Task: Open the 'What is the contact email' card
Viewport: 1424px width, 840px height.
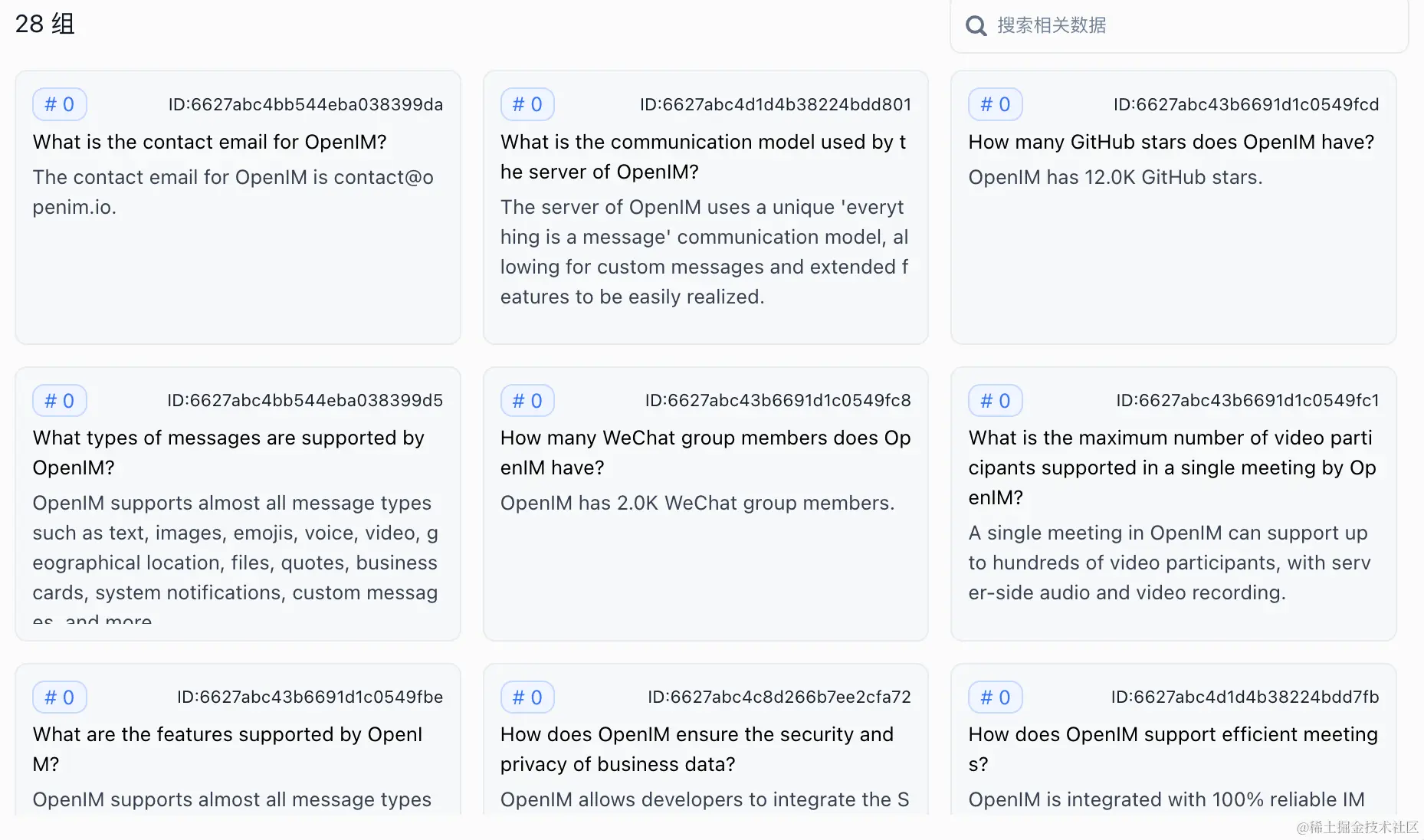Action: point(238,208)
